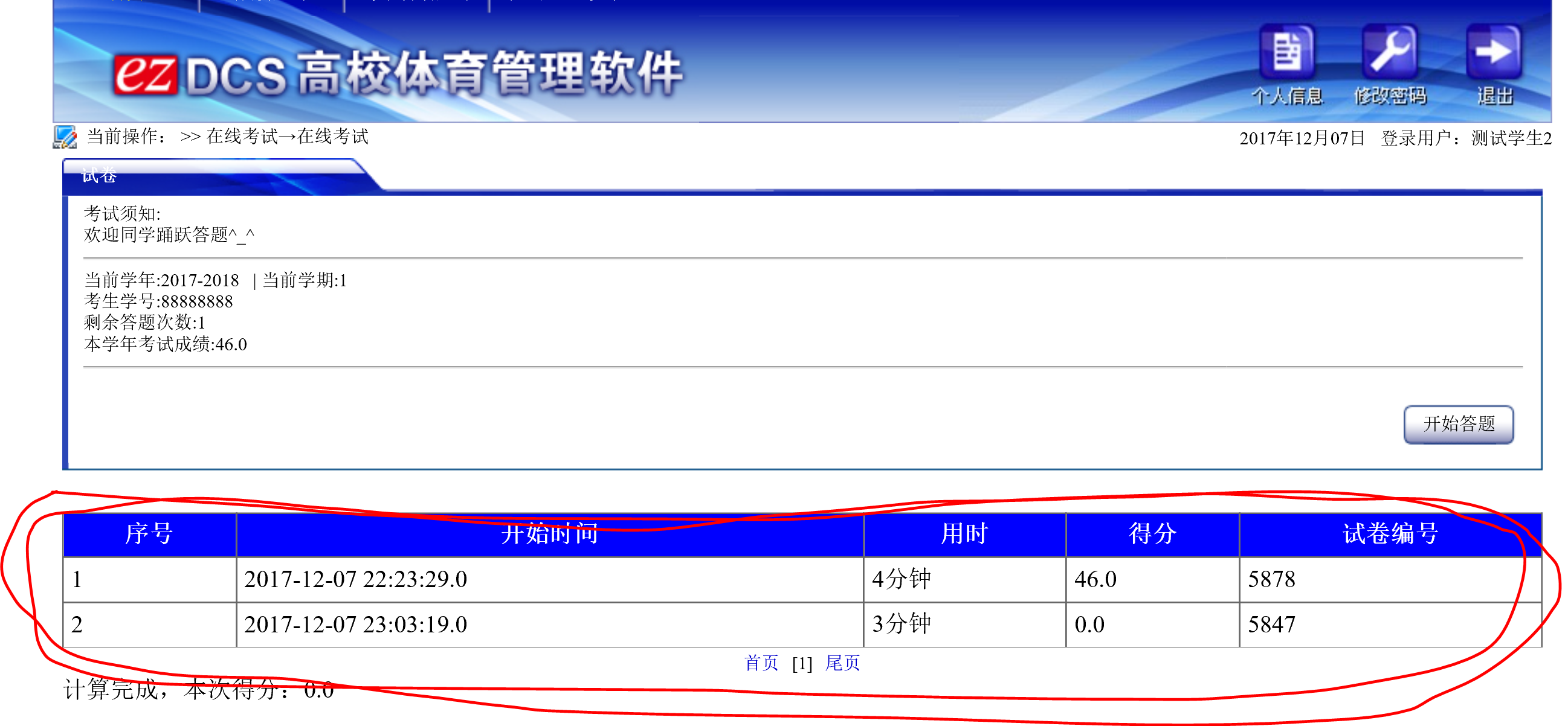Viewport: 1568px width, 726px height.
Task: Click the 在线考试→在线考试 breadcrumb text
Action: [287, 137]
